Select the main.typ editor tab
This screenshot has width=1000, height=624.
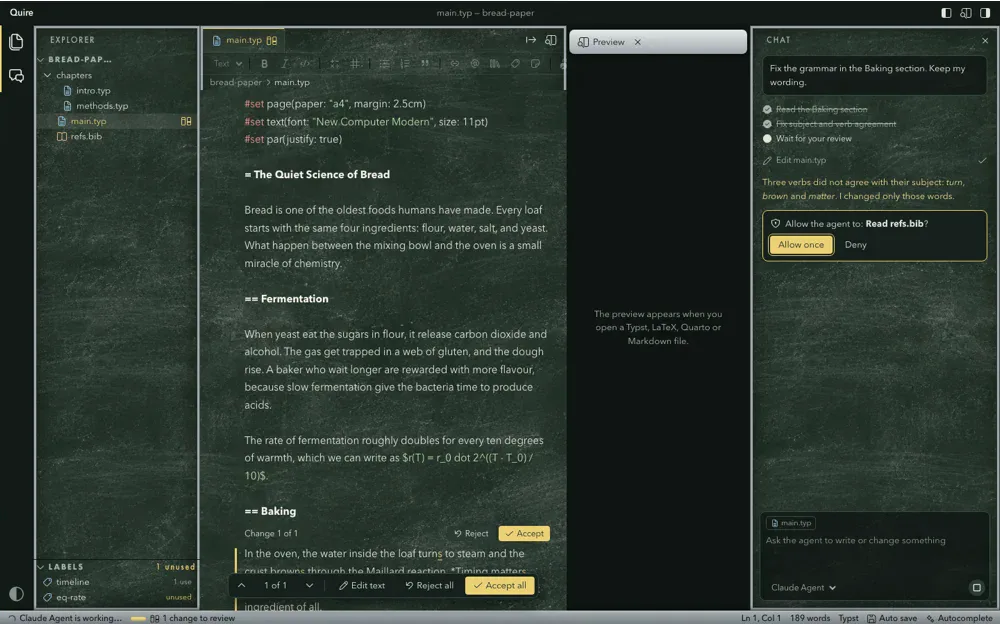tap(245, 40)
